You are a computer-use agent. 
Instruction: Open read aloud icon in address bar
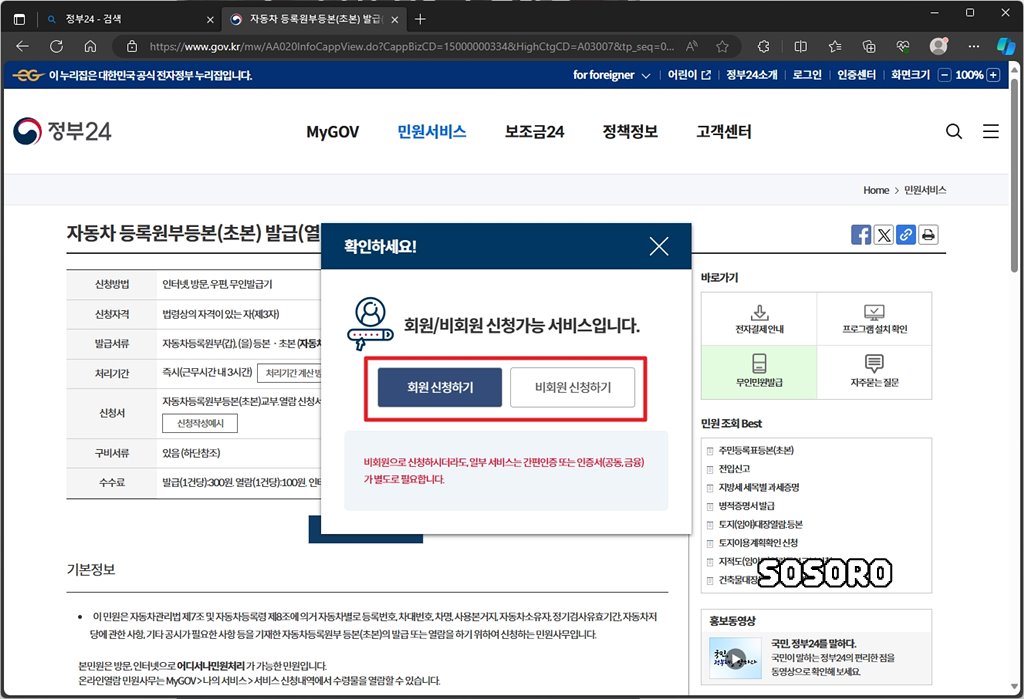point(692,46)
